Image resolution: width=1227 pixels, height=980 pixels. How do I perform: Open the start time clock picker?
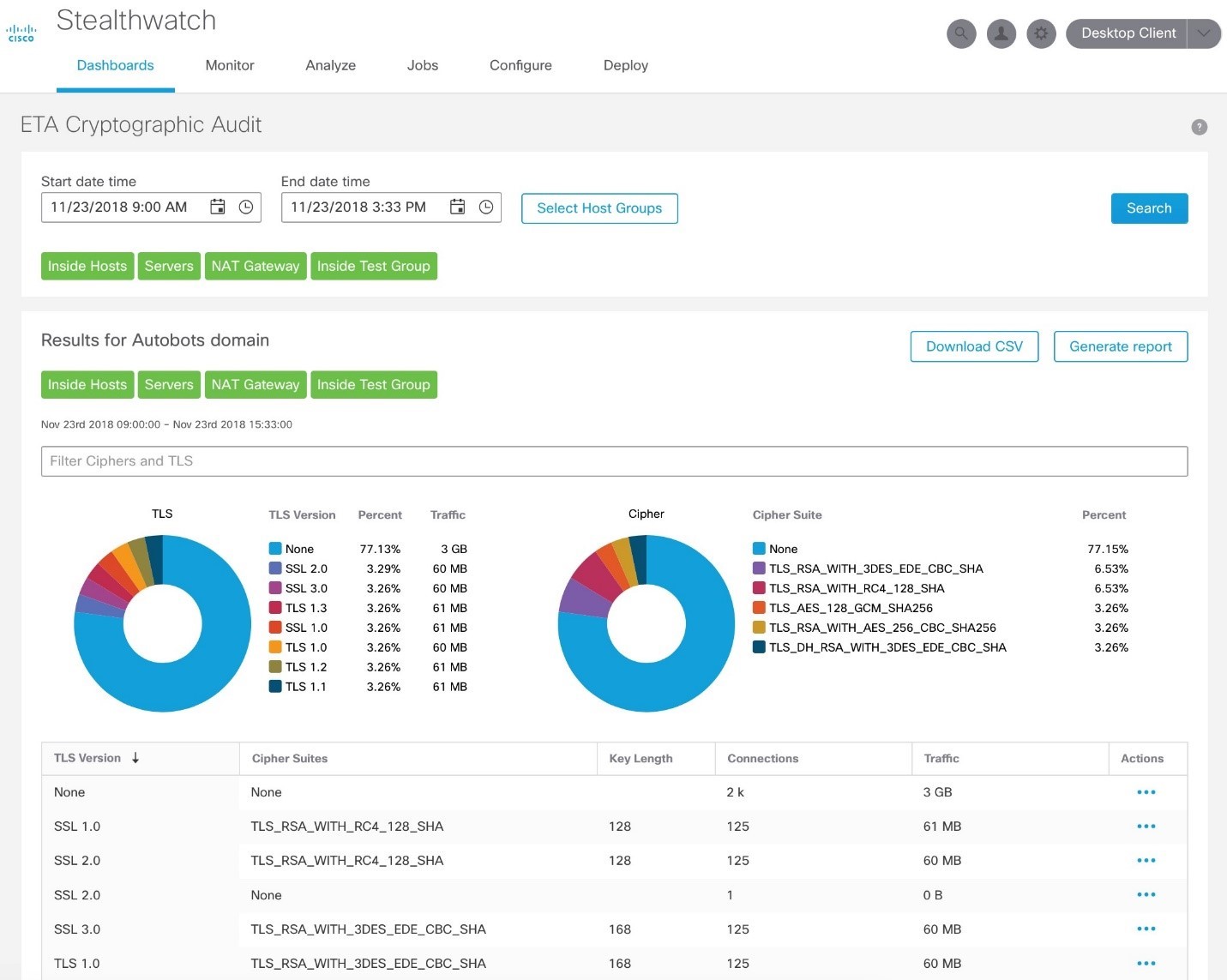point(246,207)
